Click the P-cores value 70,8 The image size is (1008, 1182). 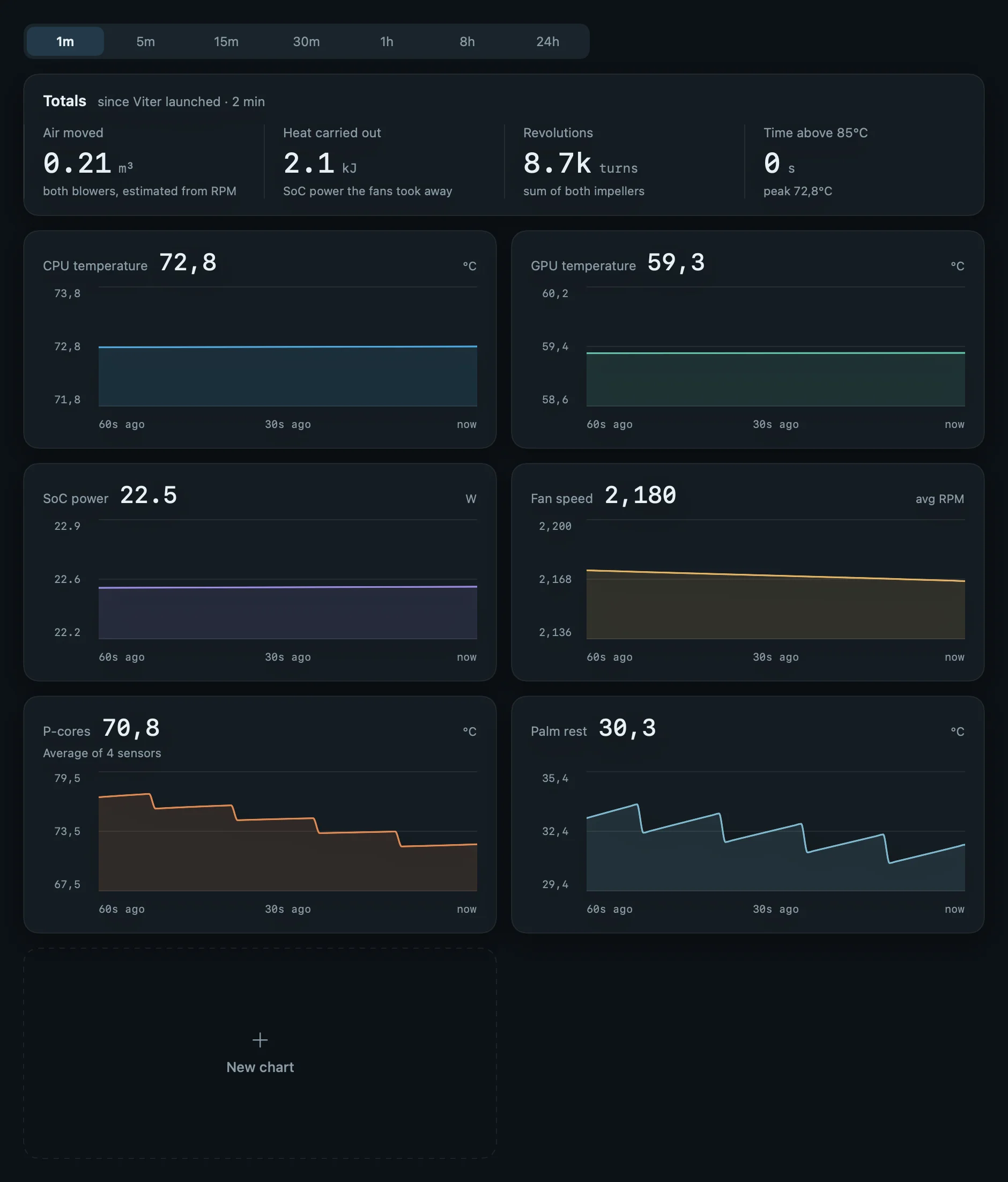(x=131, y=728)
